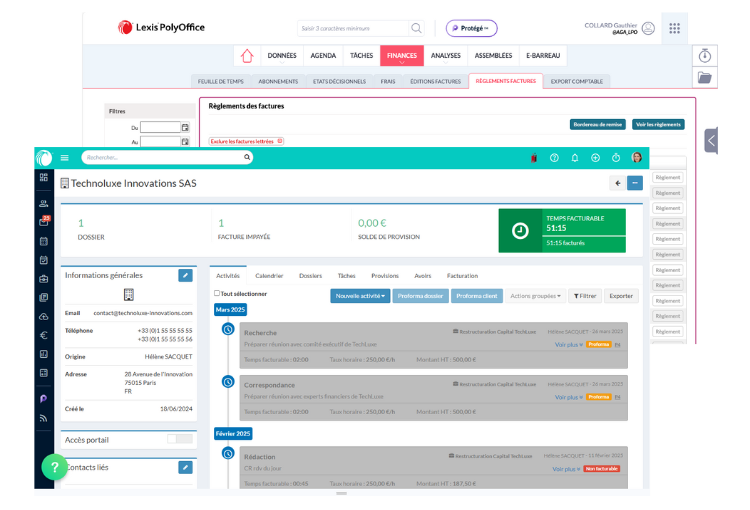Click the home icon in Lexis PolyOffice menu
This screenshot has width=750, height=510.
pos(246,56)
